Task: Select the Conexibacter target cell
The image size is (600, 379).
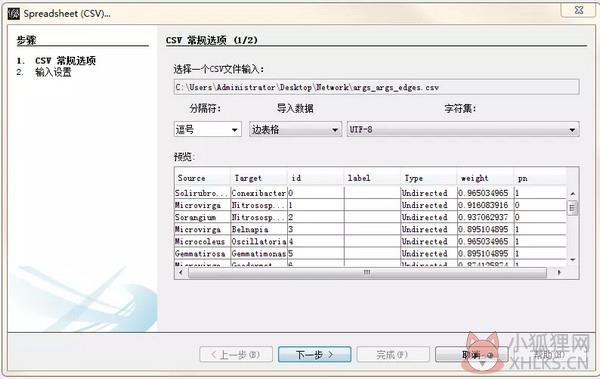Action: [x=259, y=193]
